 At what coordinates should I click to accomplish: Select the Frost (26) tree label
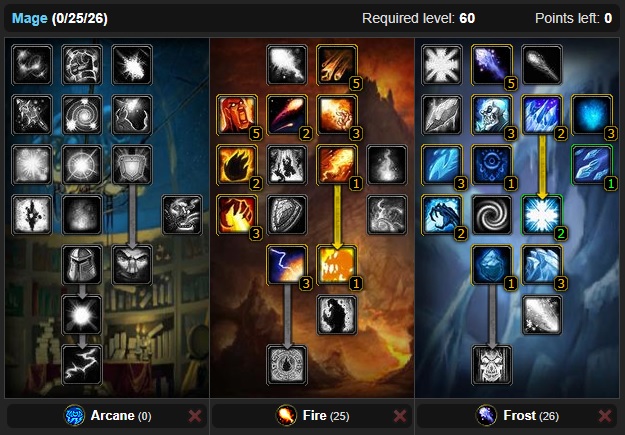[531, 415]
